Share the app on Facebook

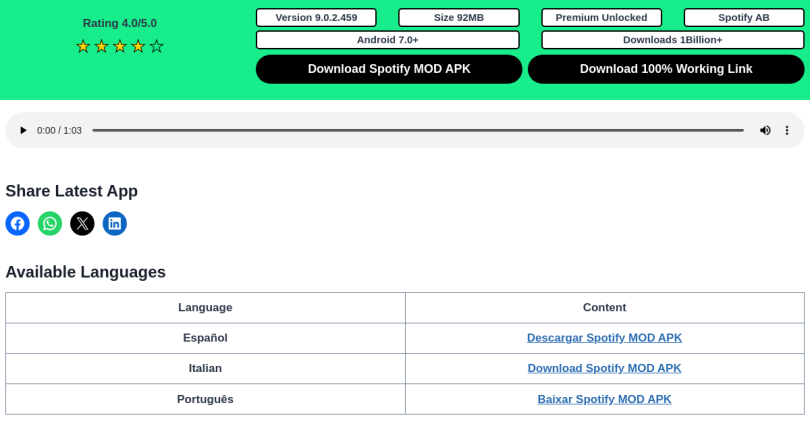click(x=18, y=224)
